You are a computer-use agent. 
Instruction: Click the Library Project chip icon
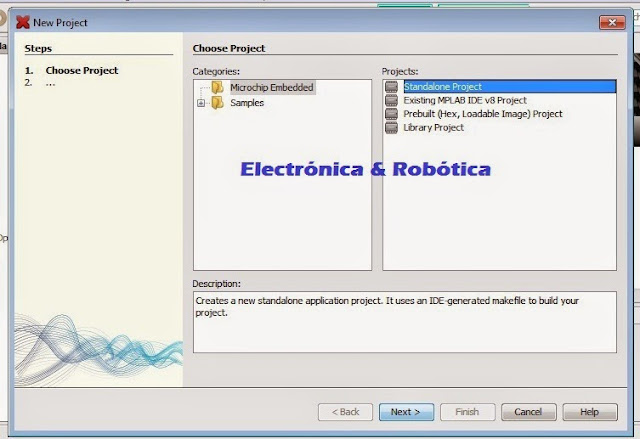click(x=391, y=128)
